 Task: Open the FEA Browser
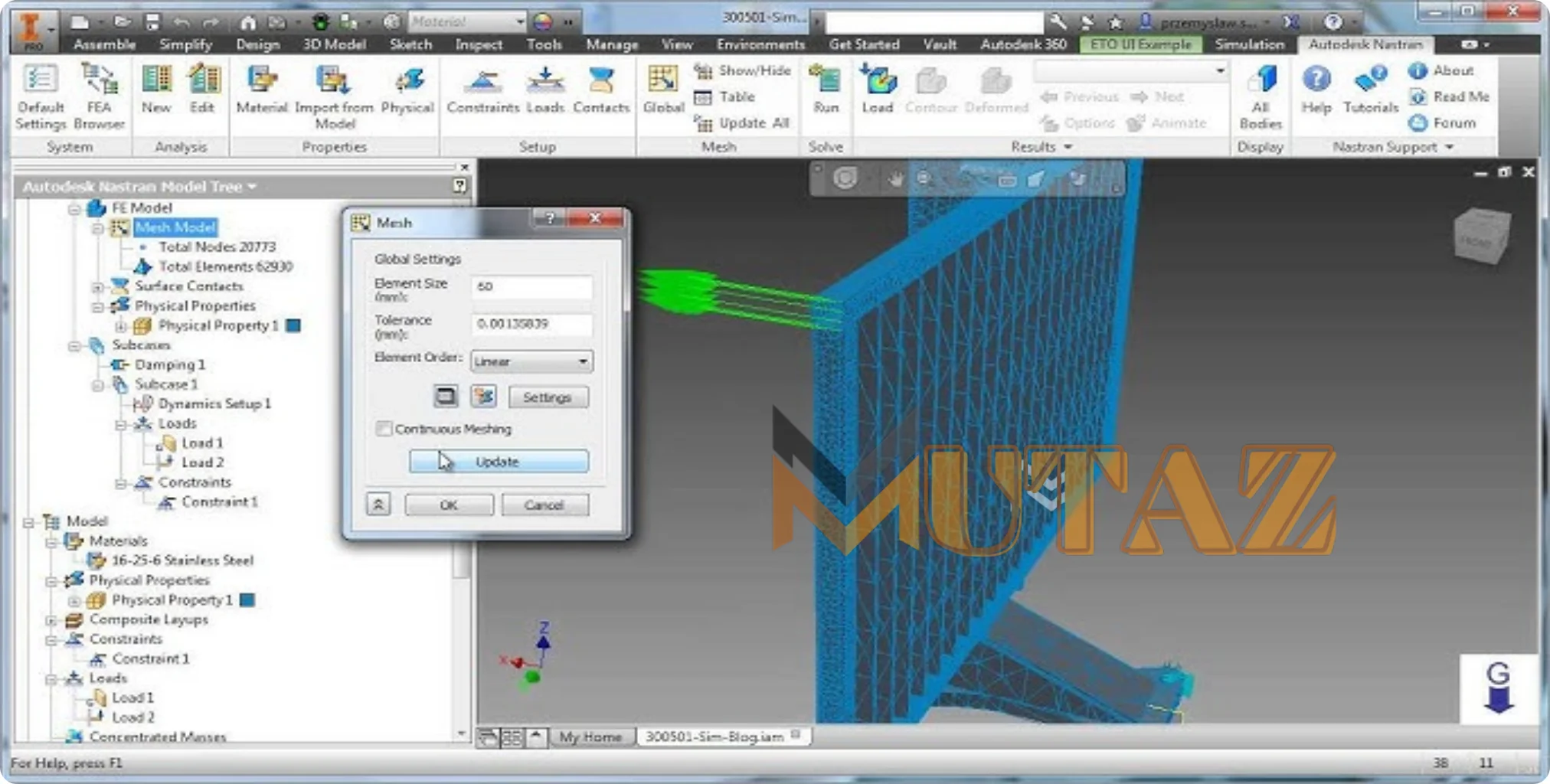click(x=99, y=96)
